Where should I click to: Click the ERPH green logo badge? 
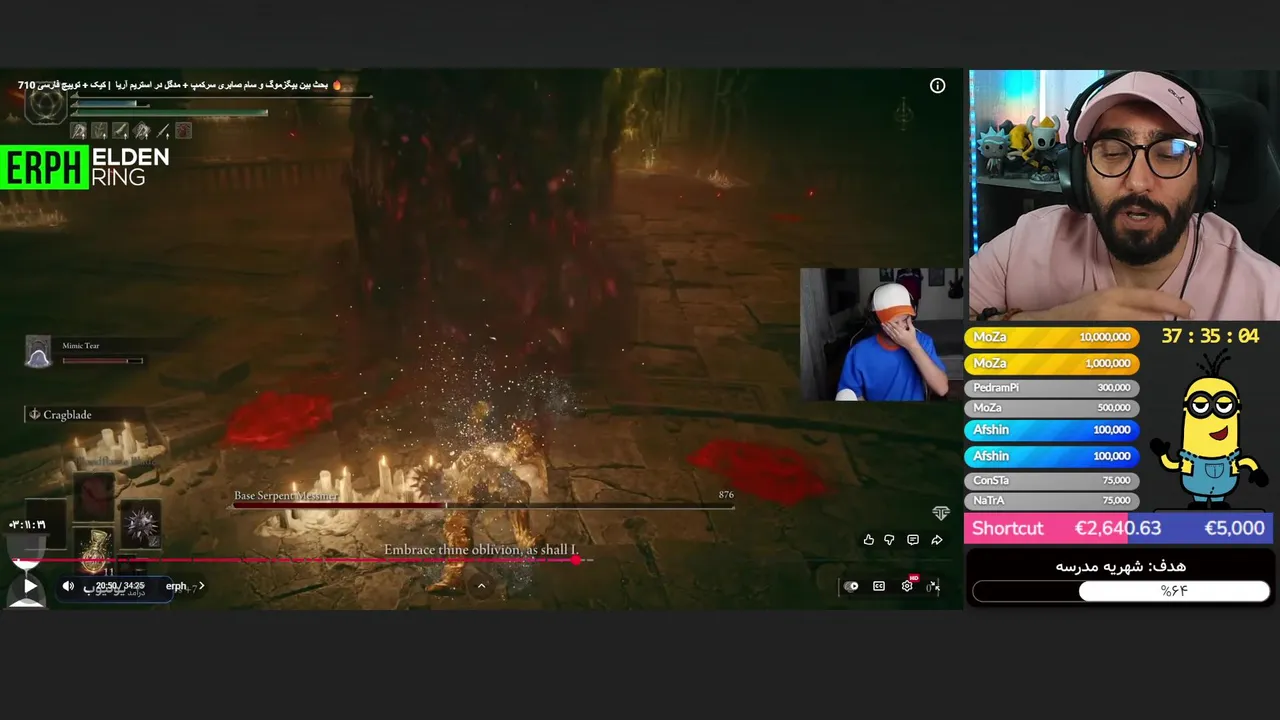pos(45,167)
